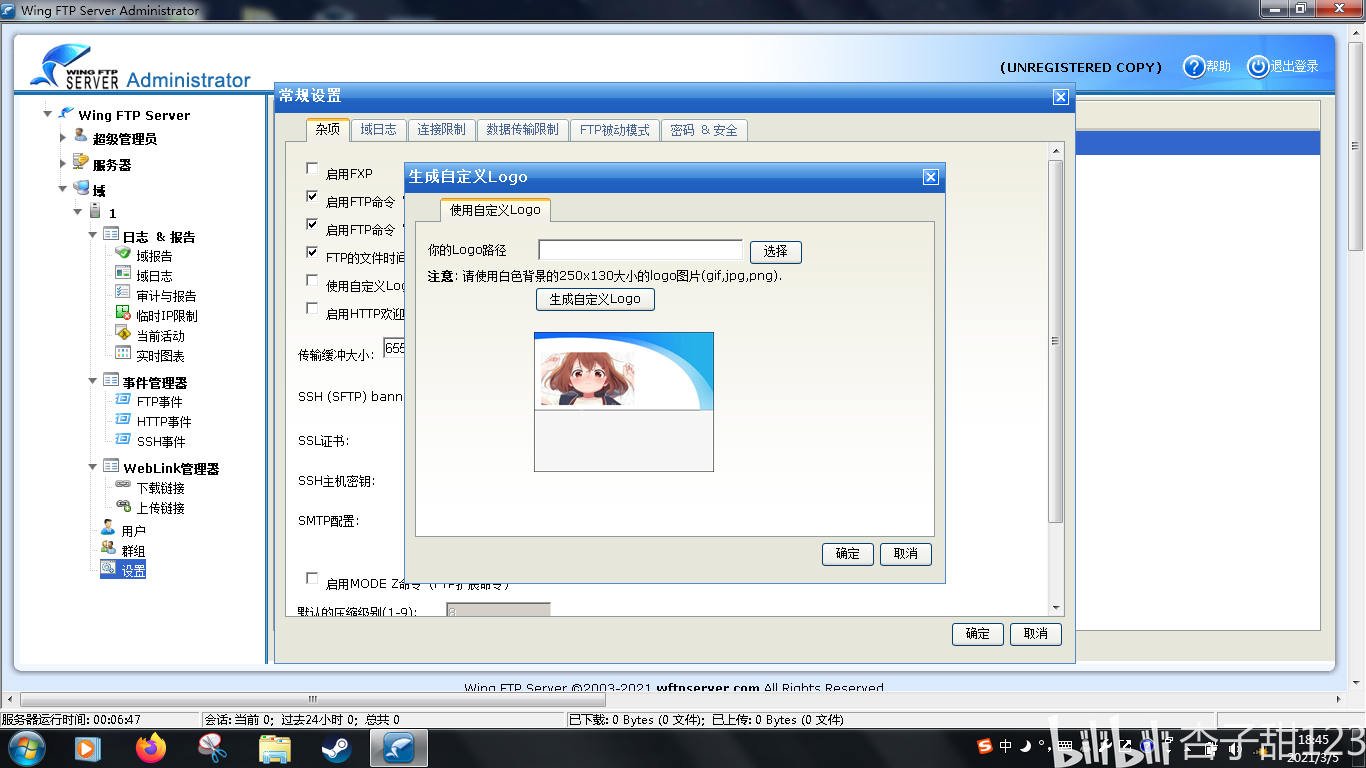1366x768 pixels.
Task: Launch Firefox from the taskbar
Action: 151,748
